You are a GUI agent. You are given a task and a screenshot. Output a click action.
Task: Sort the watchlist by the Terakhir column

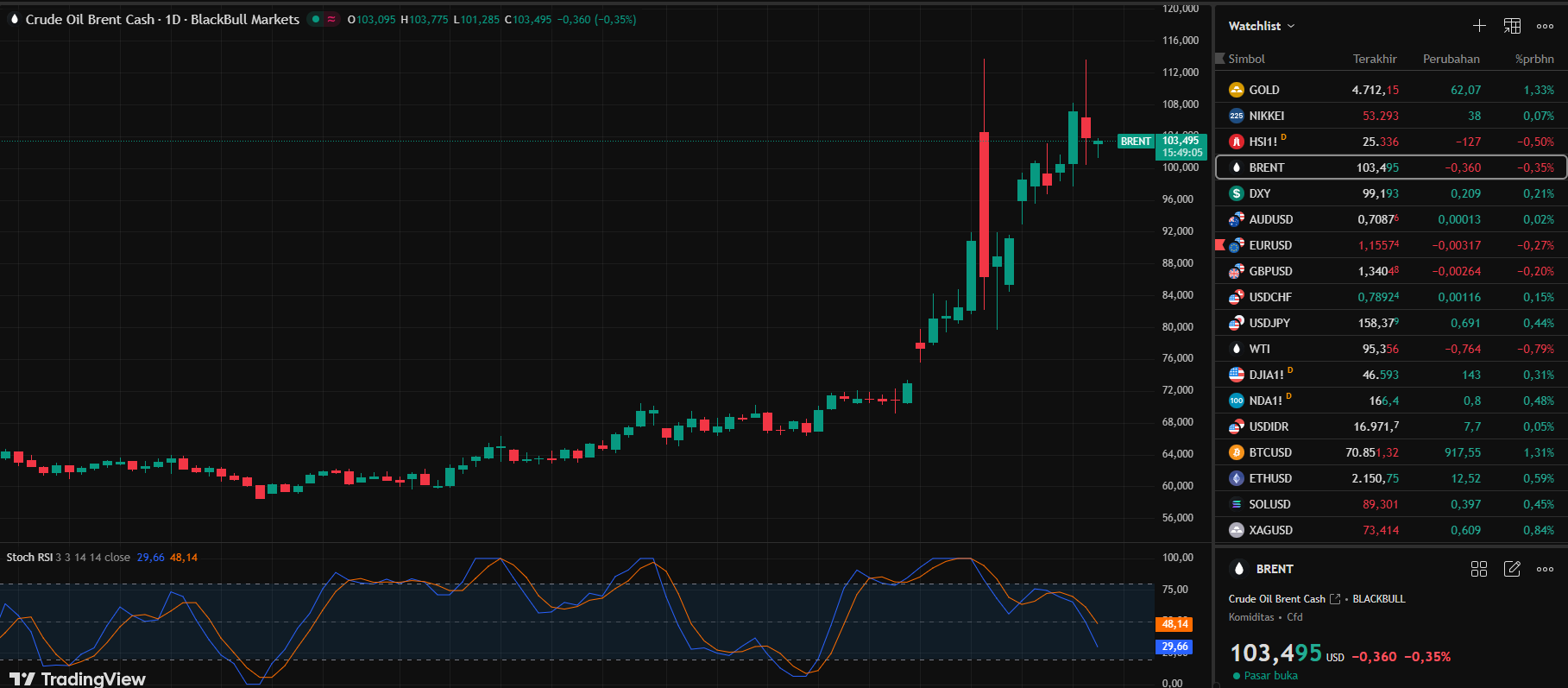[1374, 59]
